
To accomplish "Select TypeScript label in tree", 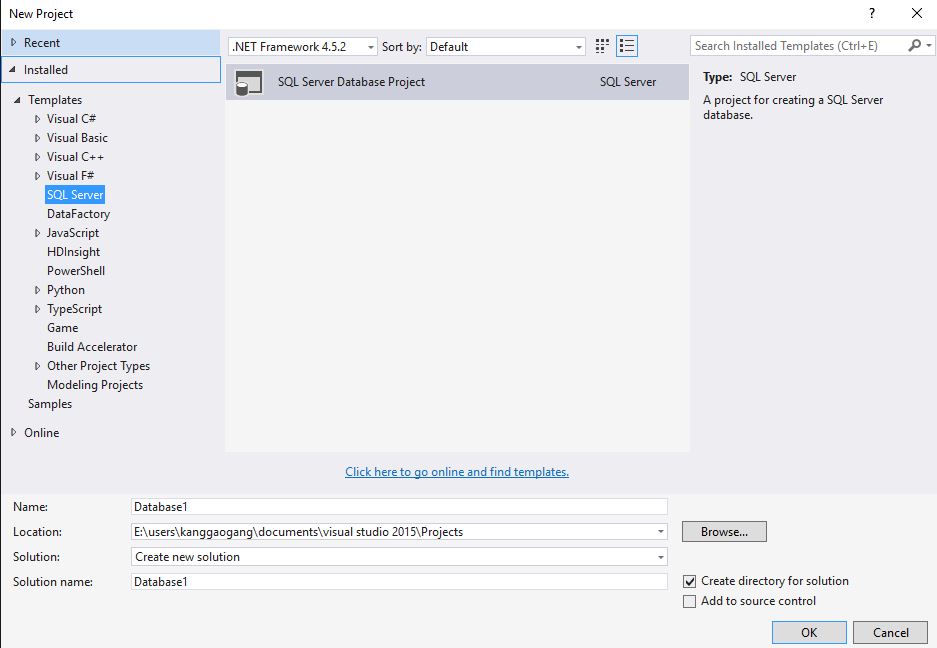I will pos(74,309).
